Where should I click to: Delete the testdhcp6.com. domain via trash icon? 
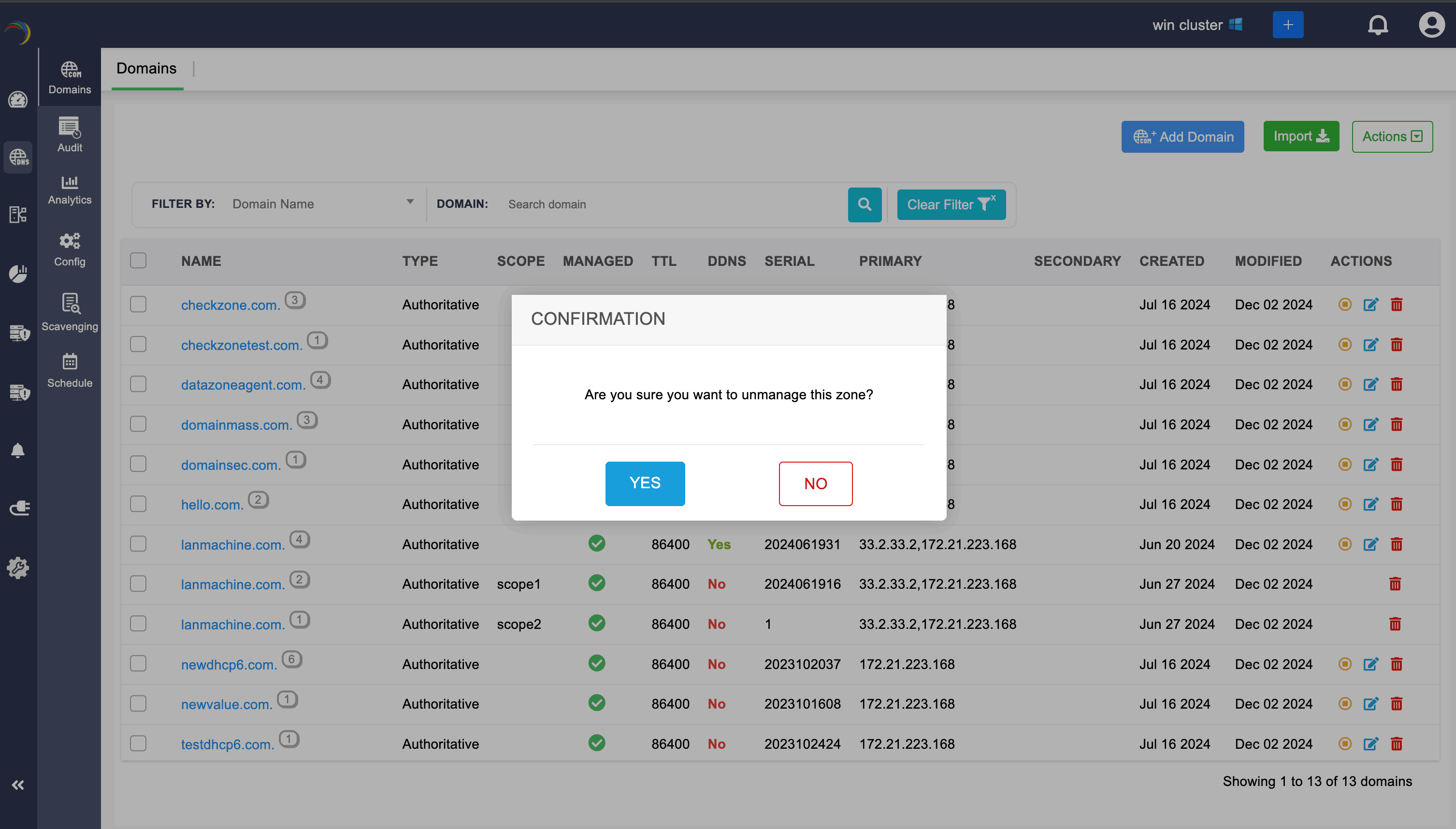[x=1396, y=743]
